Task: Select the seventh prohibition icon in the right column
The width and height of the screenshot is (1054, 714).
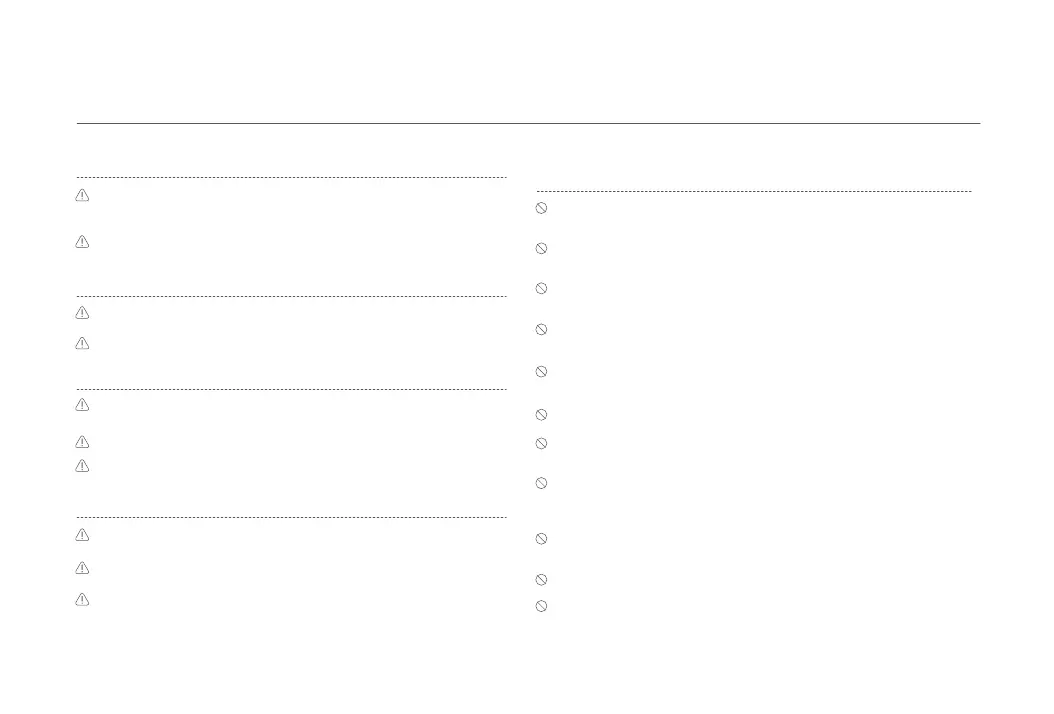Action: coord(542,443)
